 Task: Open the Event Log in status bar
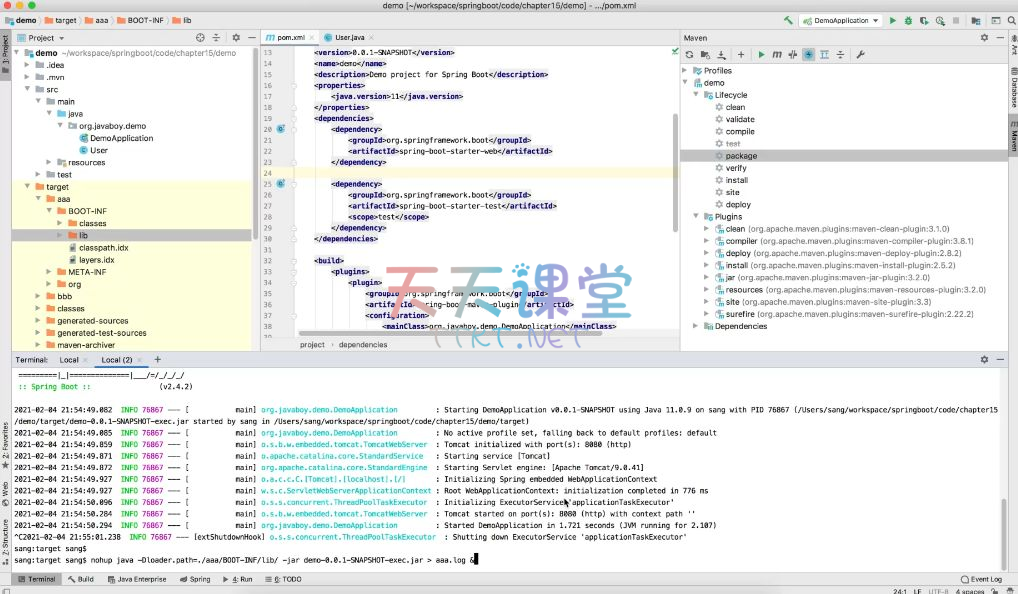[981, 579]
